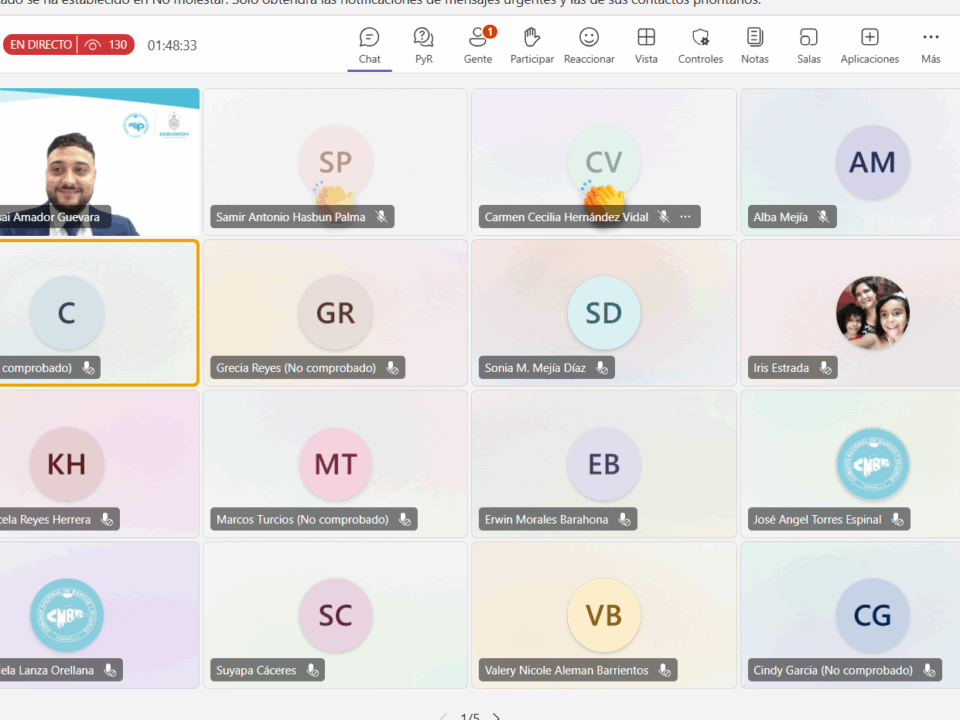Open the meeting Notas
The image size is (960, 720).
(x=755, y=45)
